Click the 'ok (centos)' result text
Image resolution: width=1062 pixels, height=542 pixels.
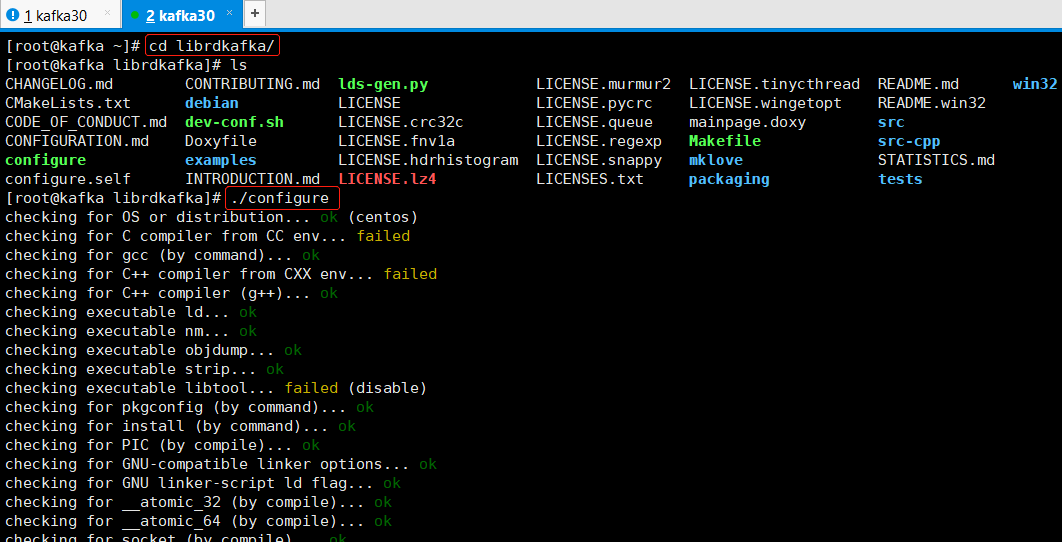(x=369, y=217)
